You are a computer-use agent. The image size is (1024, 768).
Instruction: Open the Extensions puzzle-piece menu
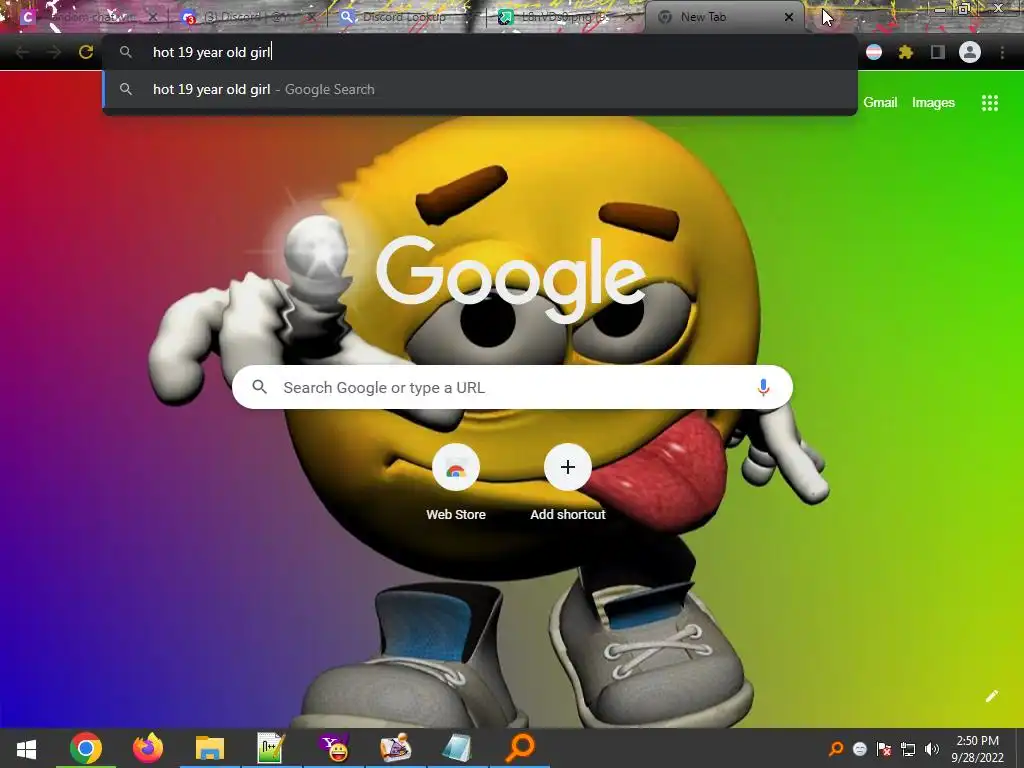pyautogui.click(x=906, y=52)
